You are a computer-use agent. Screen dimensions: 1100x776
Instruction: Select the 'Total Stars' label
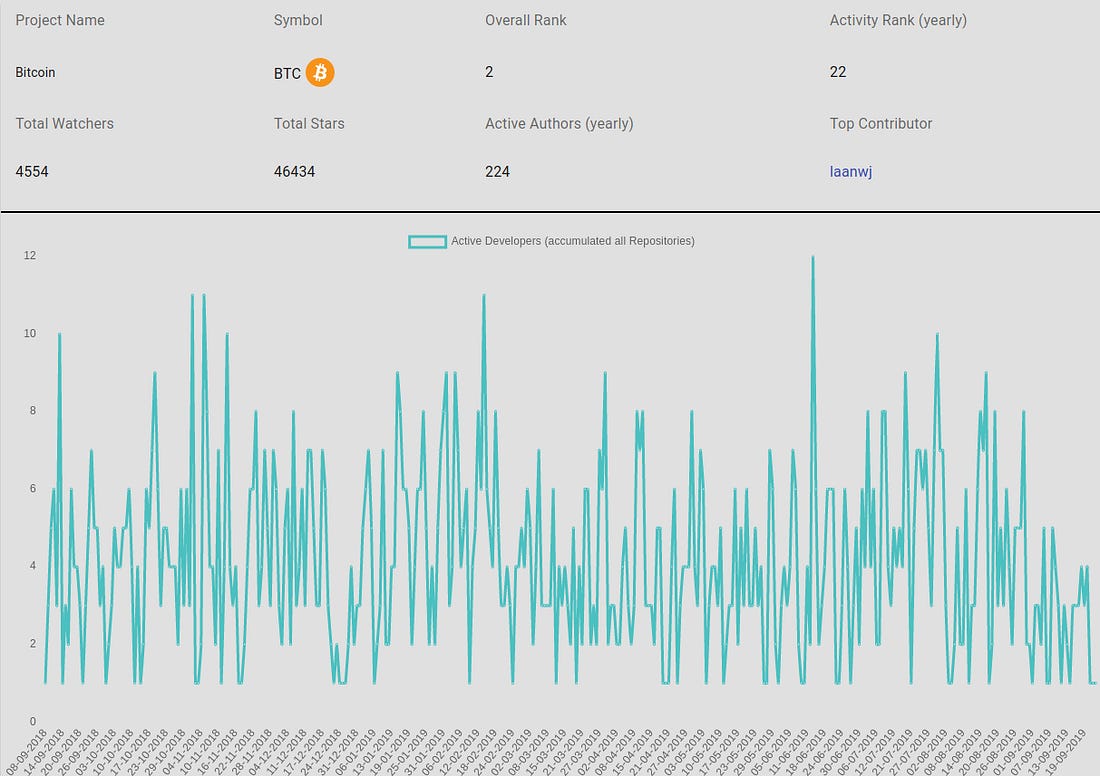point(309,123)
